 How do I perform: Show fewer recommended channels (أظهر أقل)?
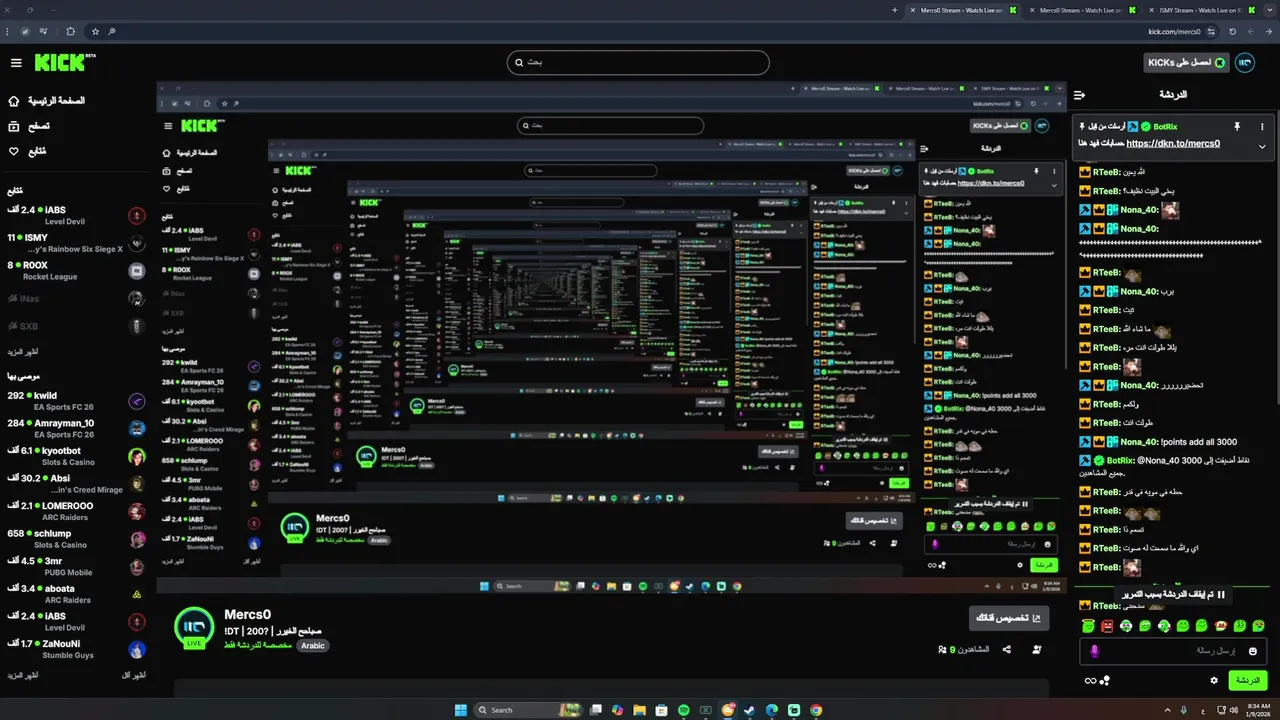(134, 675)
